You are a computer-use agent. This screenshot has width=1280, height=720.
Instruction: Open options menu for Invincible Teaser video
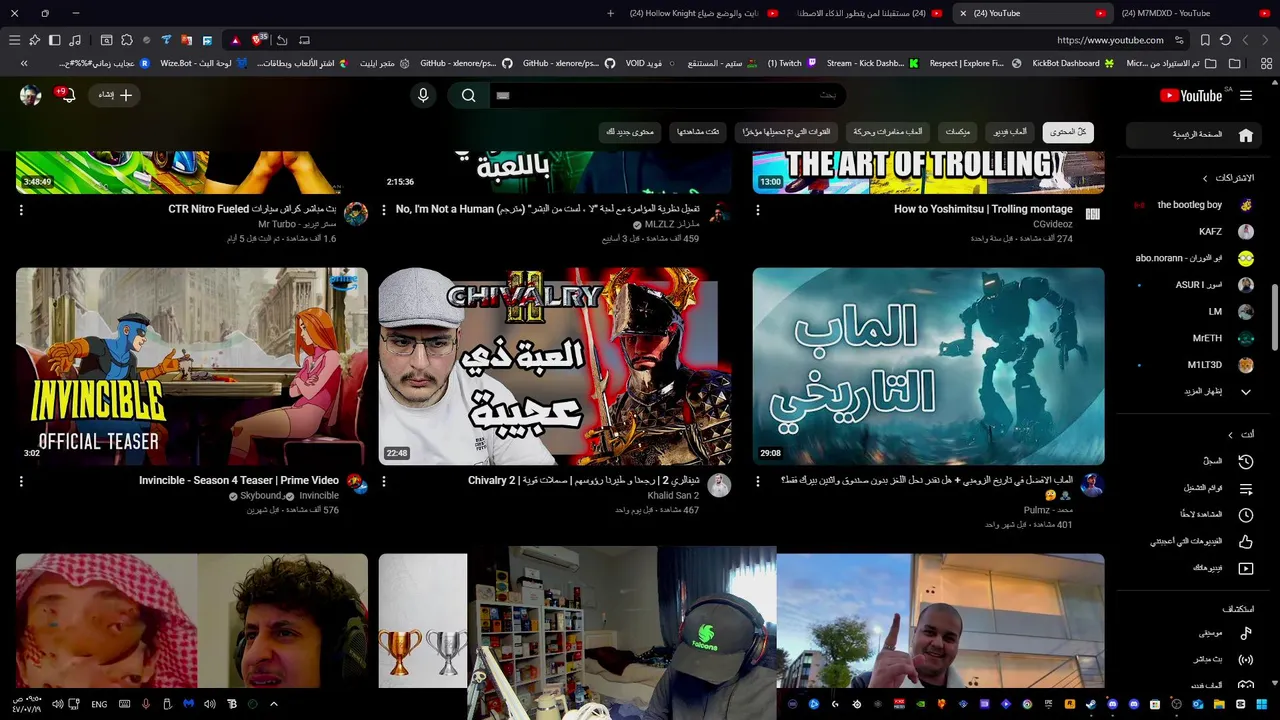point(21,481)
